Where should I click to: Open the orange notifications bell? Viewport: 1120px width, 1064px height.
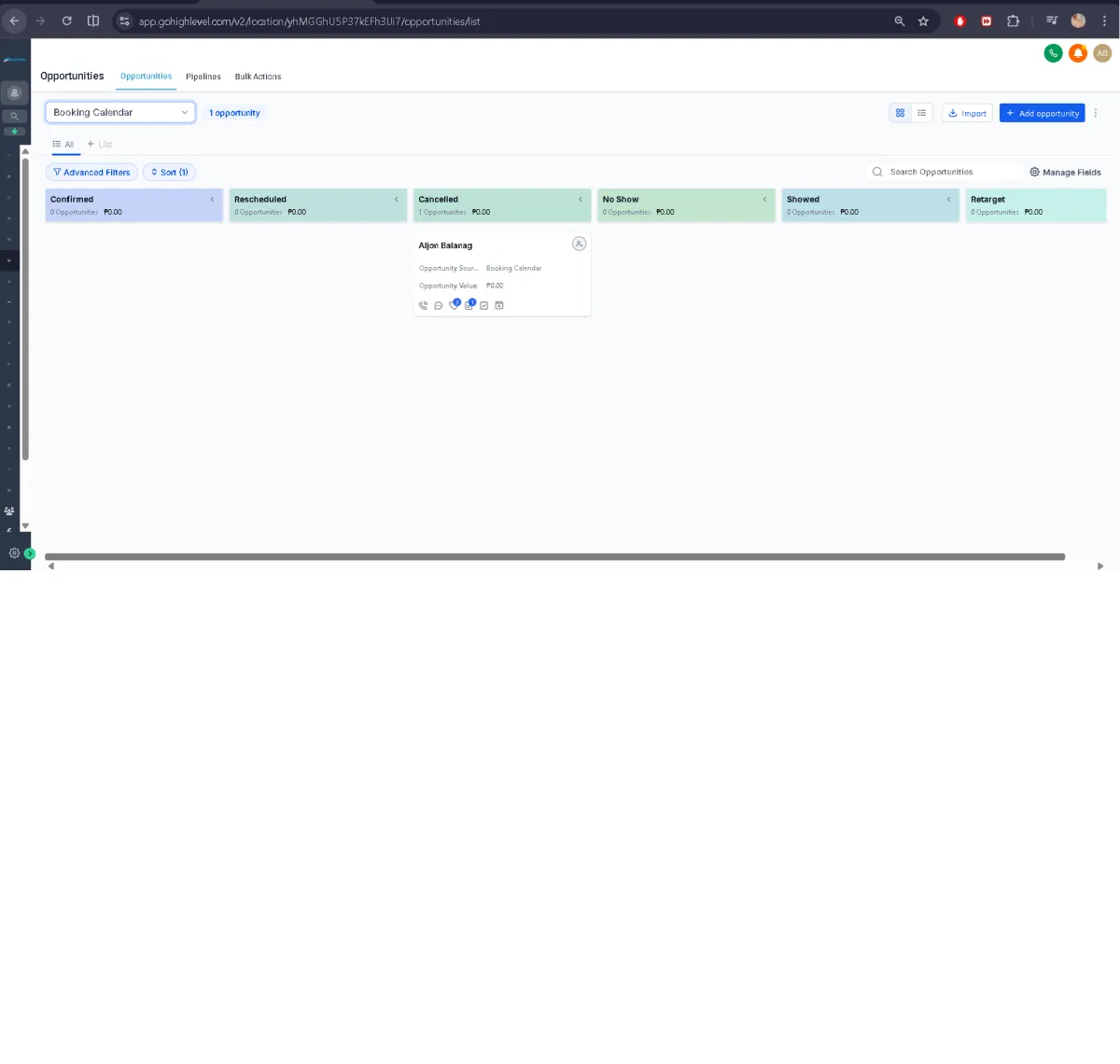tap(1078, 53)
